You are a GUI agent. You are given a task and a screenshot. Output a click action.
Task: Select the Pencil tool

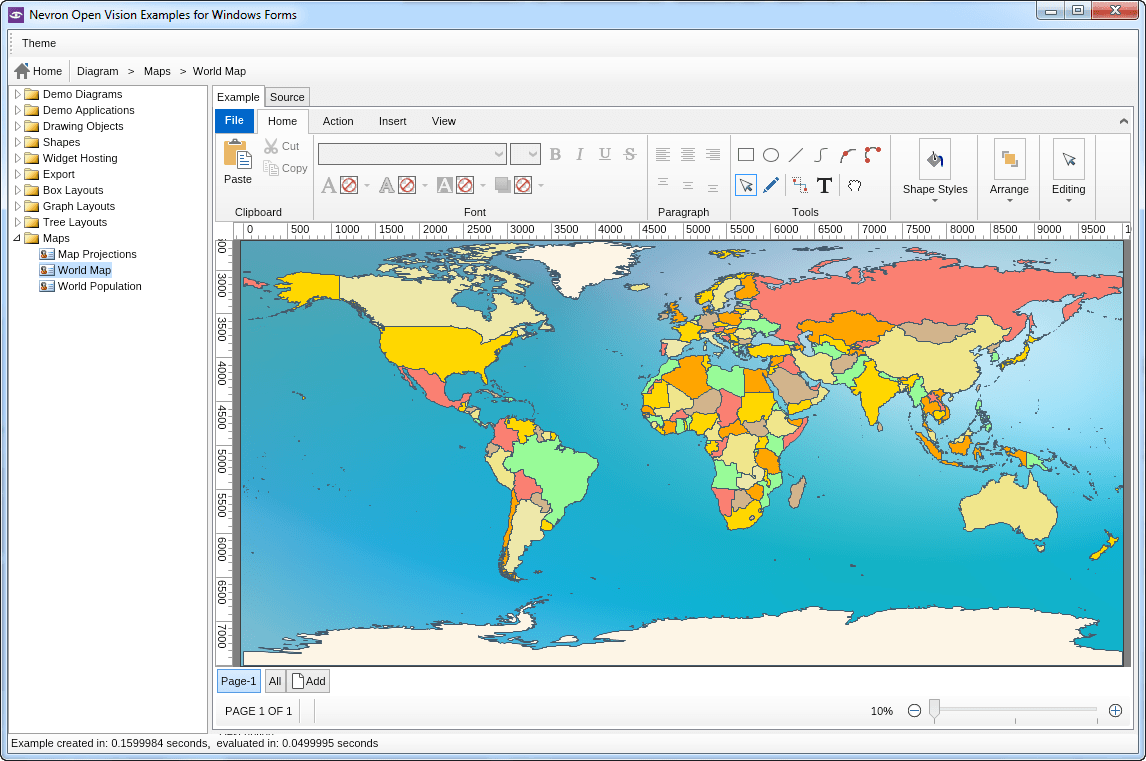771,185
